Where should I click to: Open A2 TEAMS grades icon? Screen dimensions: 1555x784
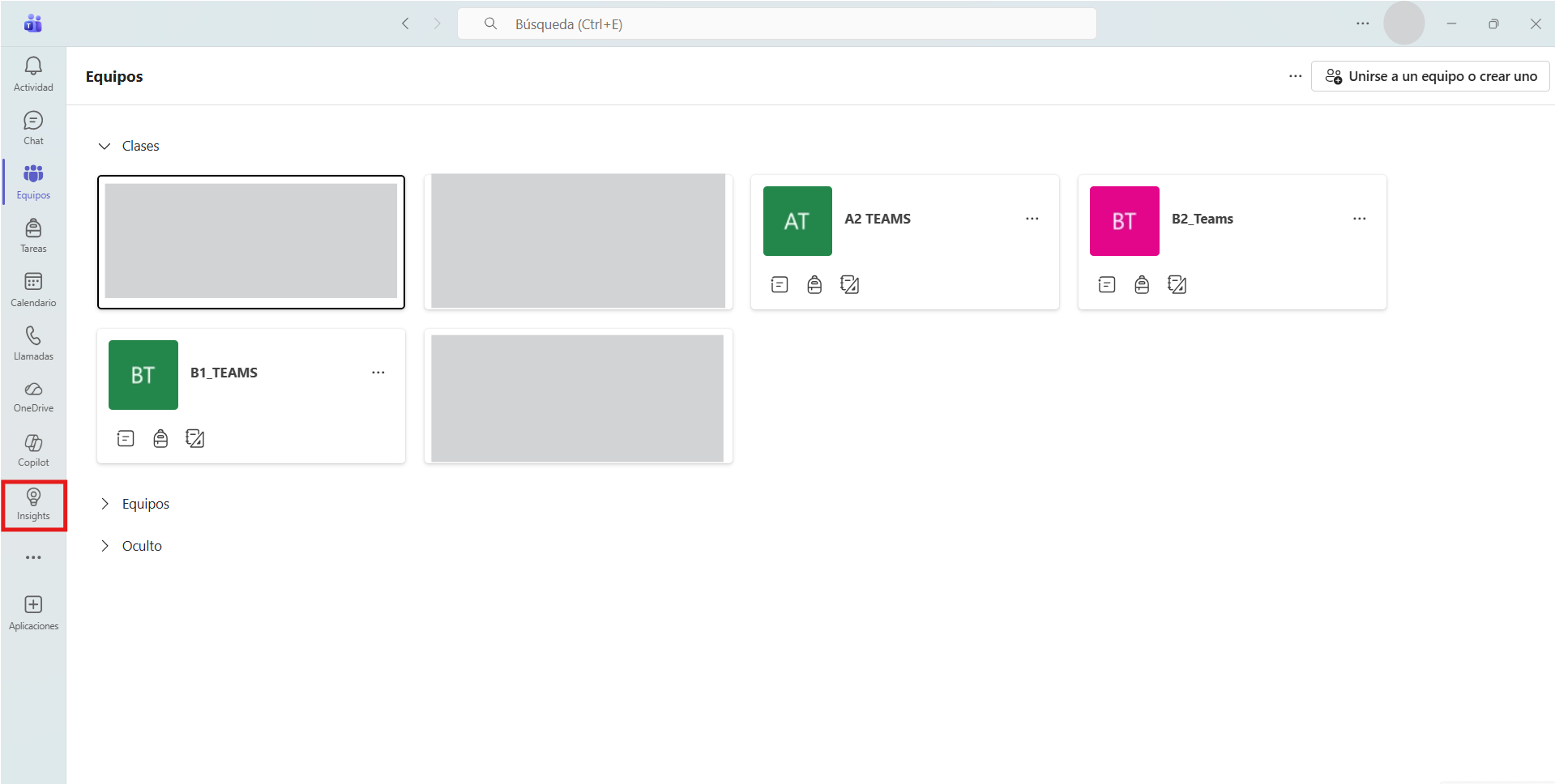tap(850, 284)
